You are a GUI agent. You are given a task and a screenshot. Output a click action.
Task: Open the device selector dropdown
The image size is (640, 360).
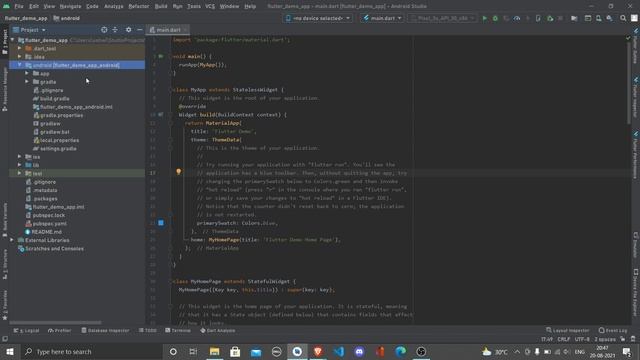[318, 18]
